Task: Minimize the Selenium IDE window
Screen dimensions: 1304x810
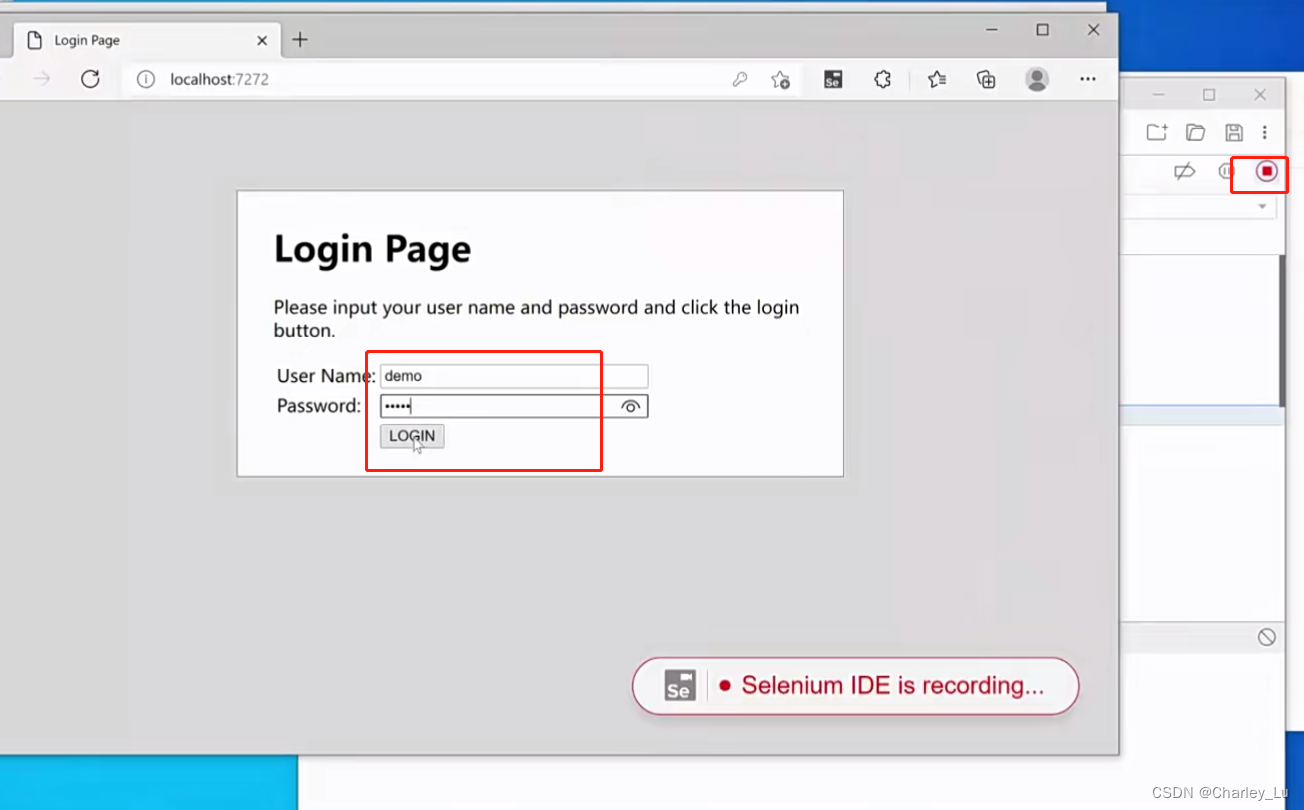Action: [x=1158, y=95]
